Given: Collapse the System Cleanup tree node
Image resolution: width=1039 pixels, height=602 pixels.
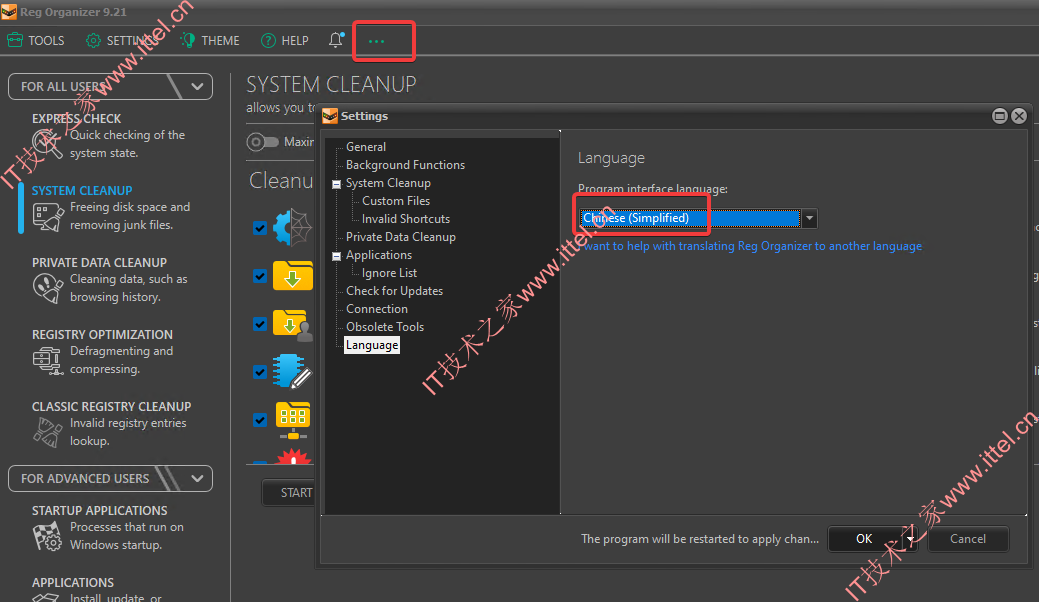Looking at the screenshot, I should pyautogui.click(x=337, y=184).
